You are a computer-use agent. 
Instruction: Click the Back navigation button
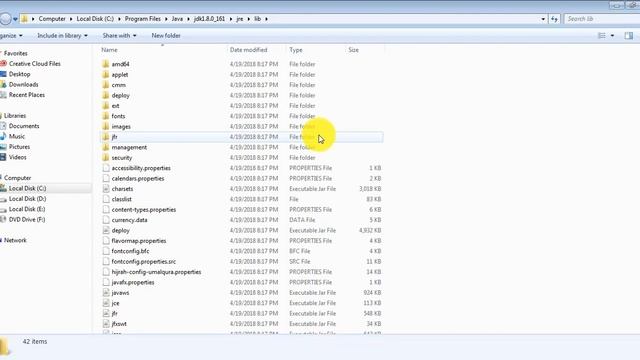coord(5,19)
